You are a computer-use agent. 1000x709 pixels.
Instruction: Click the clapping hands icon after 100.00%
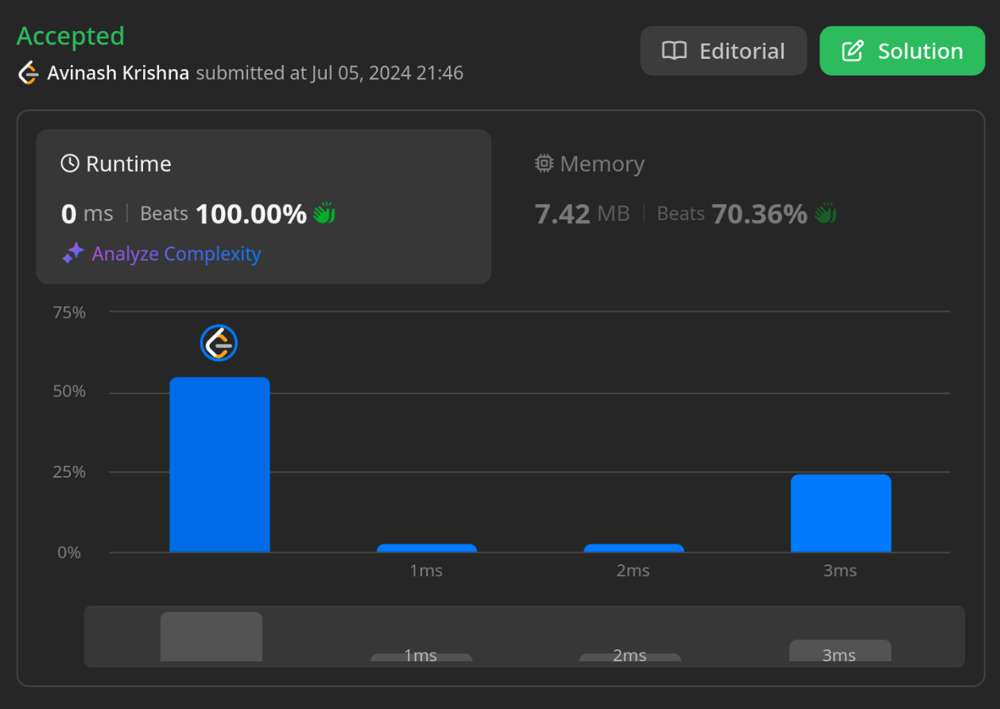[324, 213]
